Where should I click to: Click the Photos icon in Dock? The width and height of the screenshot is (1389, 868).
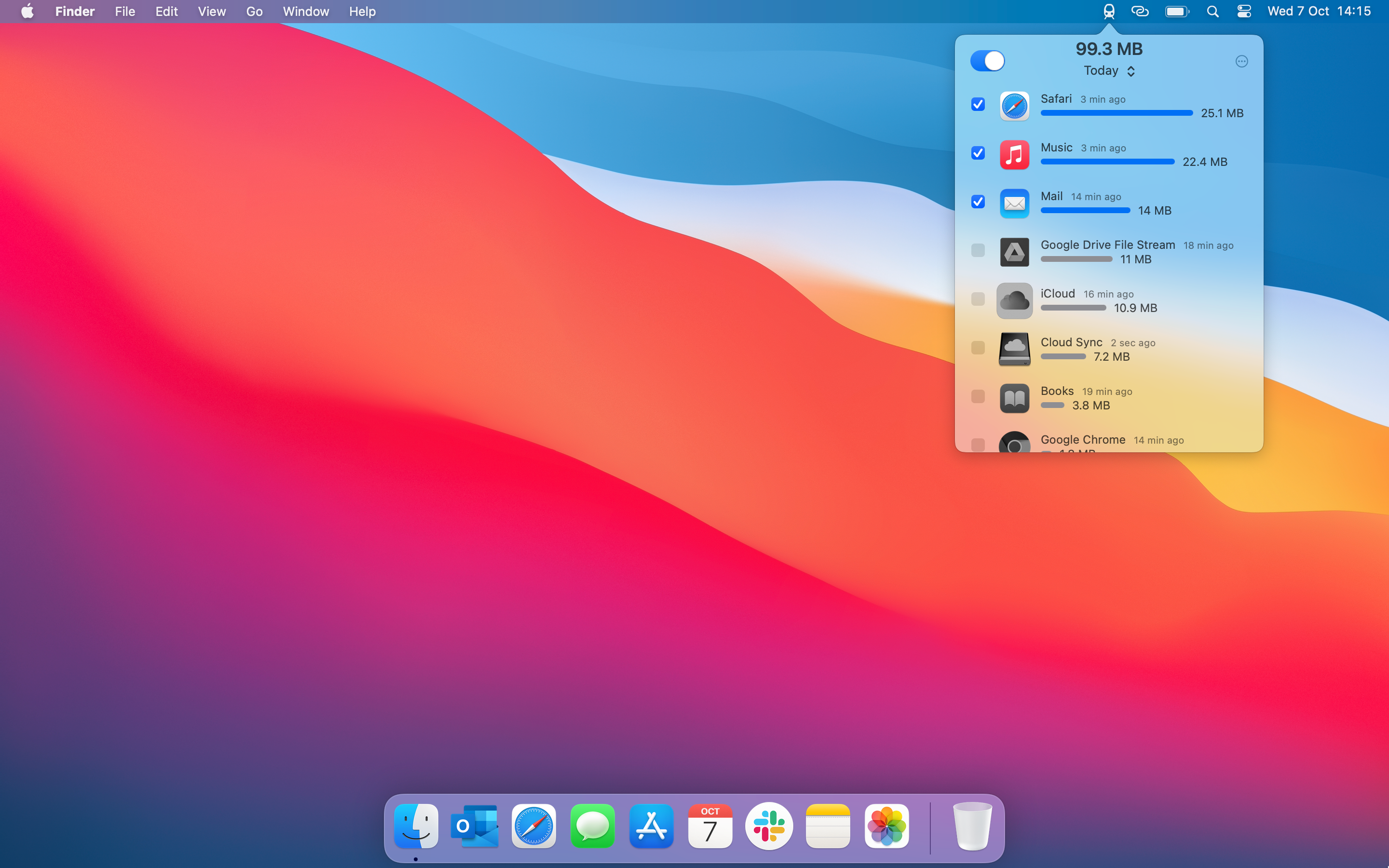[885, 826]
